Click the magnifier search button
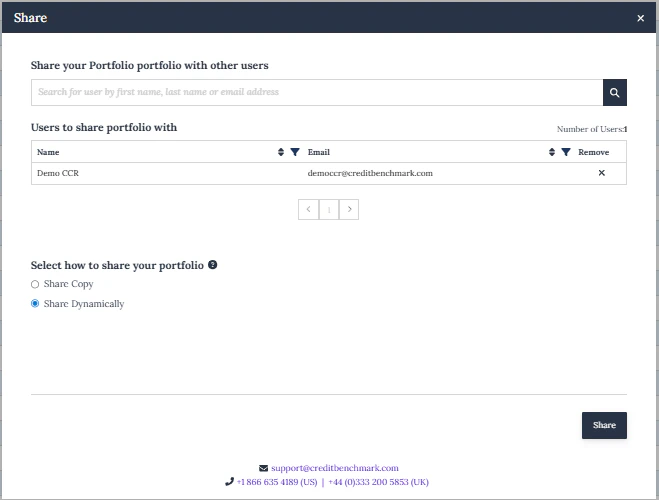This screenshot has height=500, width=659. coord(614,92)
